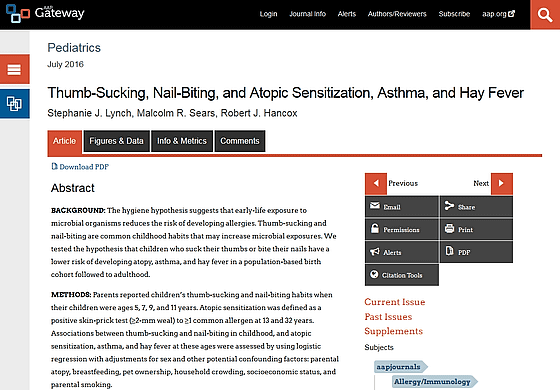Click Login in top navigation

tap(268, 14)
